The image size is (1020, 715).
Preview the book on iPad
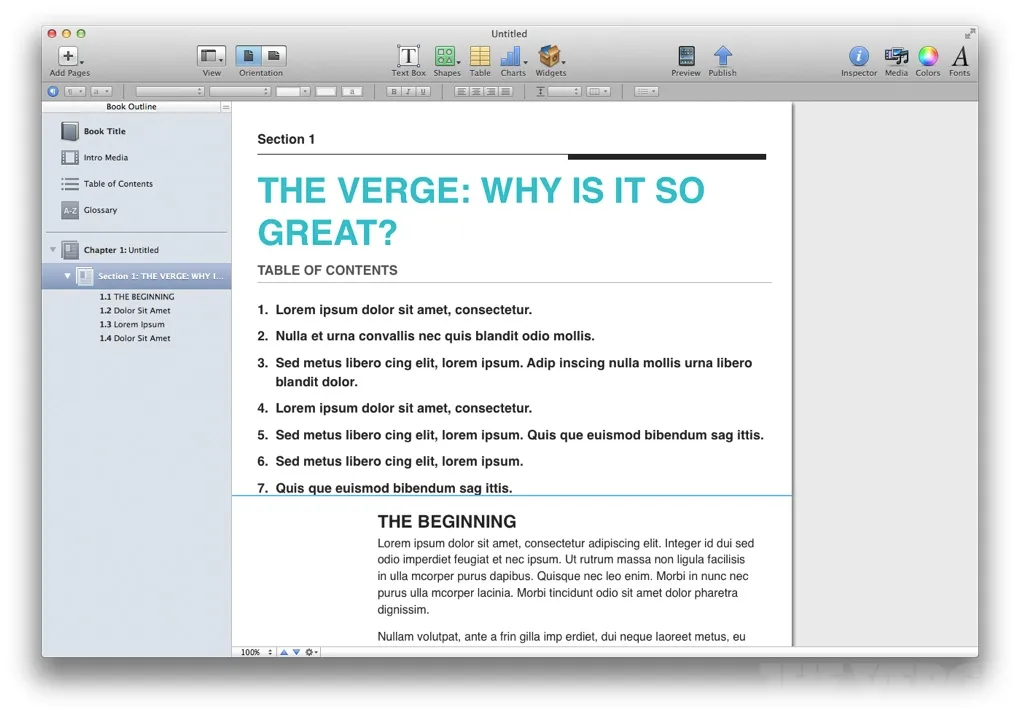tap(686, 56)
